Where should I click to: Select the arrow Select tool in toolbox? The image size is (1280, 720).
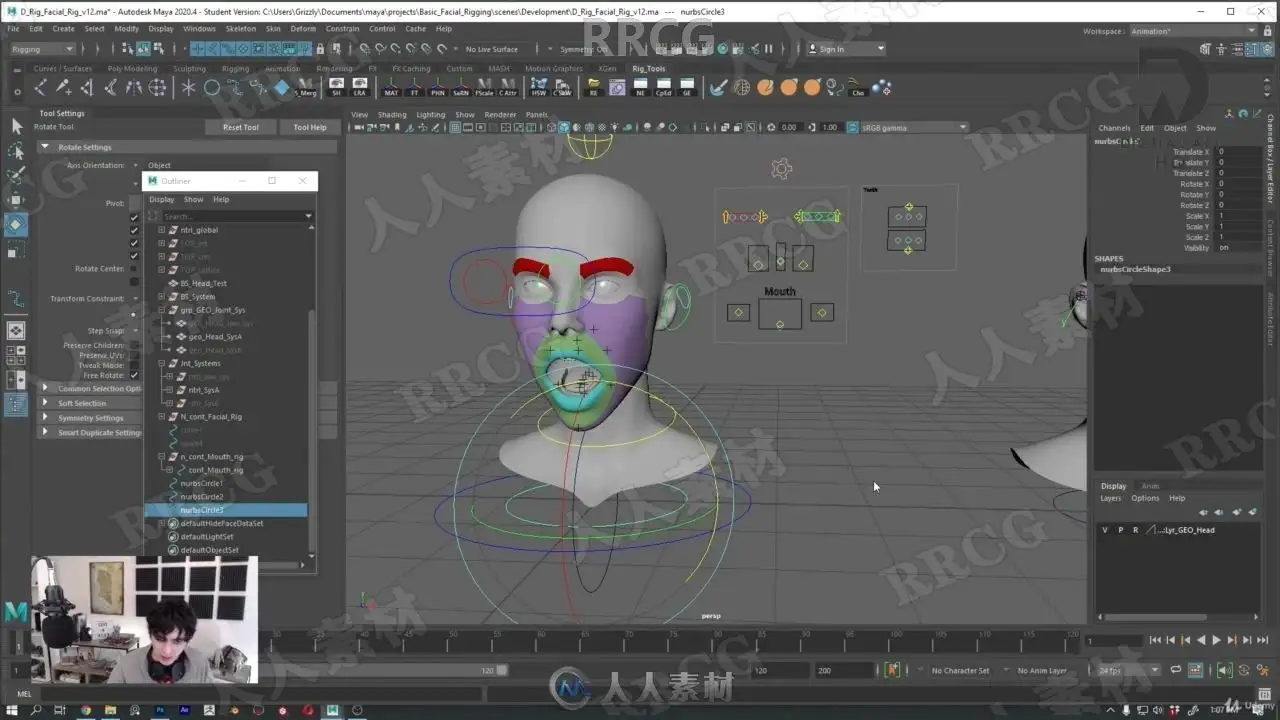(x=16, y=126)
